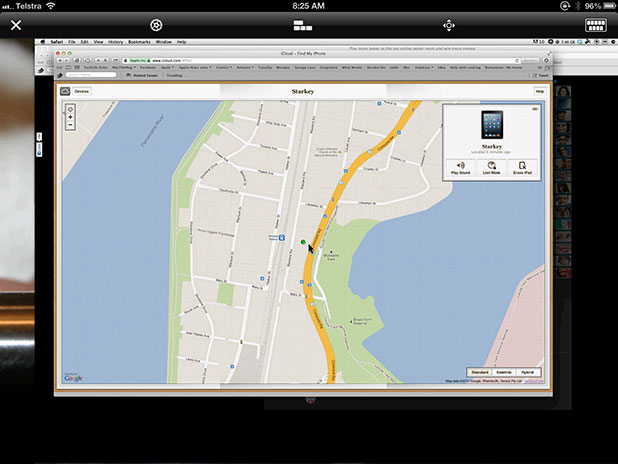Image resolution: width=618 pixels, height=464 pixels.
Task: Click the Safari reload button in address bar
Action: tap(517, 61)
